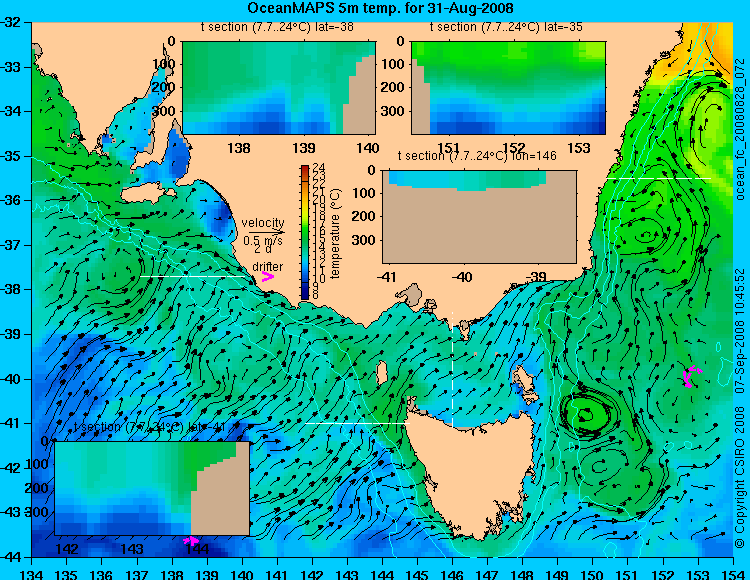750x580 pixels.
Task: Click the magenta drifter marker below lat=-41 inset
Action: coord(191,541)
